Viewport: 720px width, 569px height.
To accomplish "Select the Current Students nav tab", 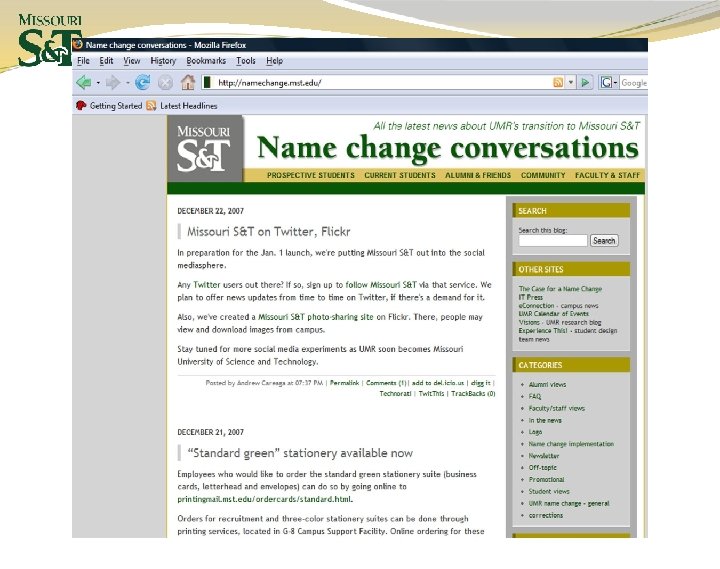I will click(x=400, y=175).
